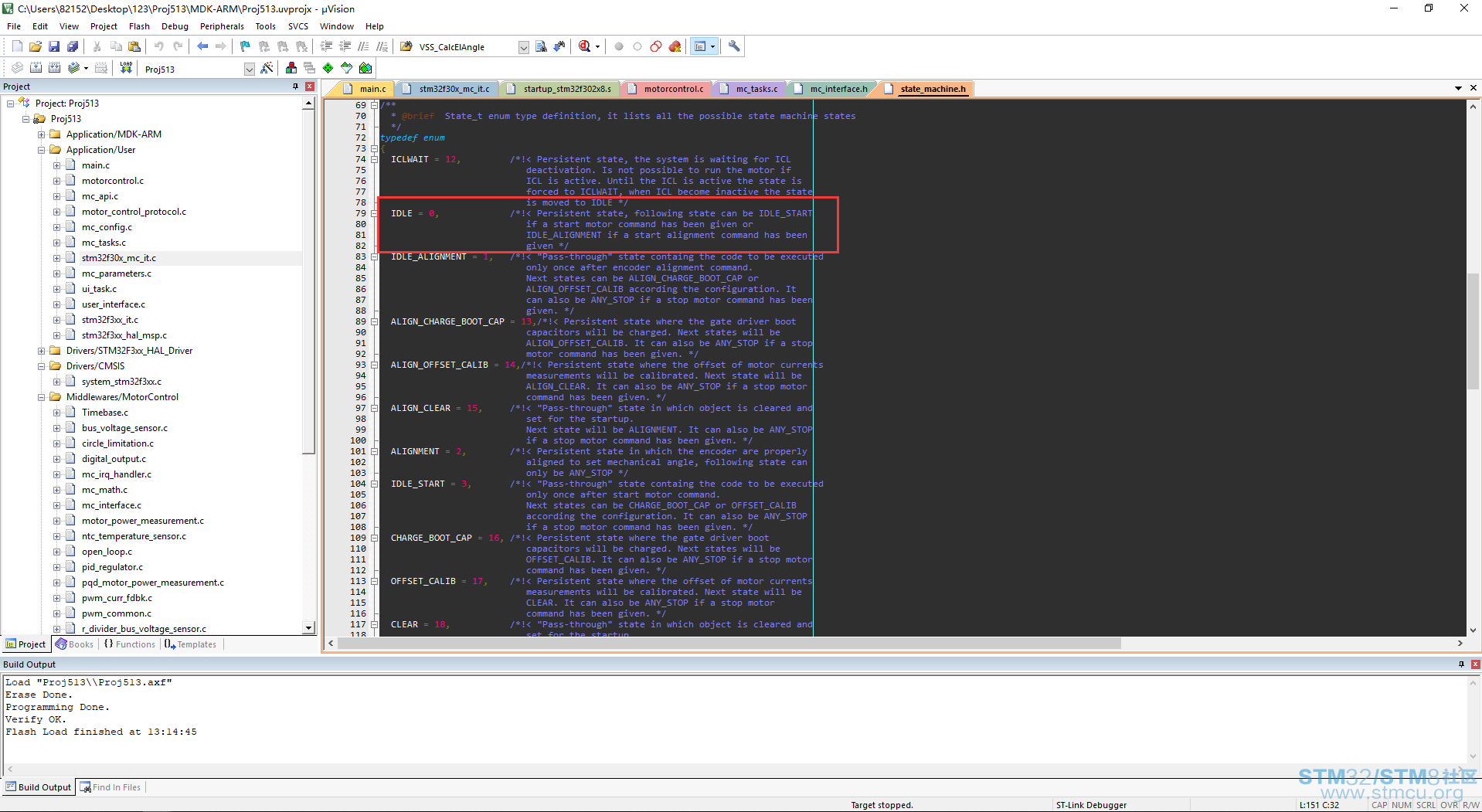Screen dimensions: 1482x812
Task: Open the VSS_CalcElAngle search dropdown
Action: coord(523,47)
